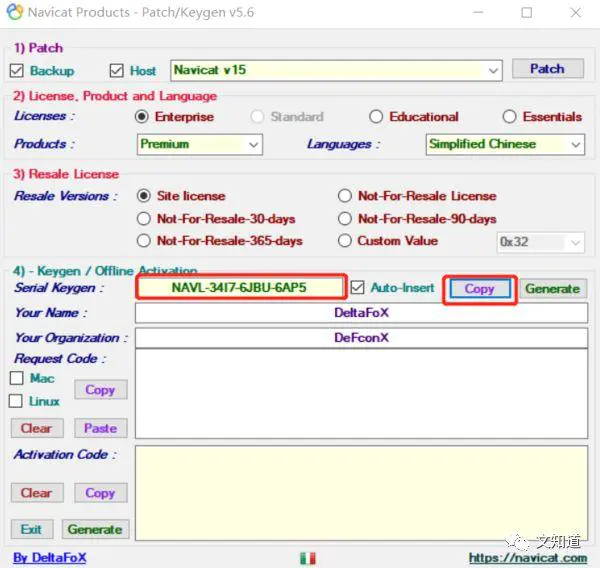Open the Premium products dropdown
Viewport: 600px width, 568px height.
click(x=200, y=144)
